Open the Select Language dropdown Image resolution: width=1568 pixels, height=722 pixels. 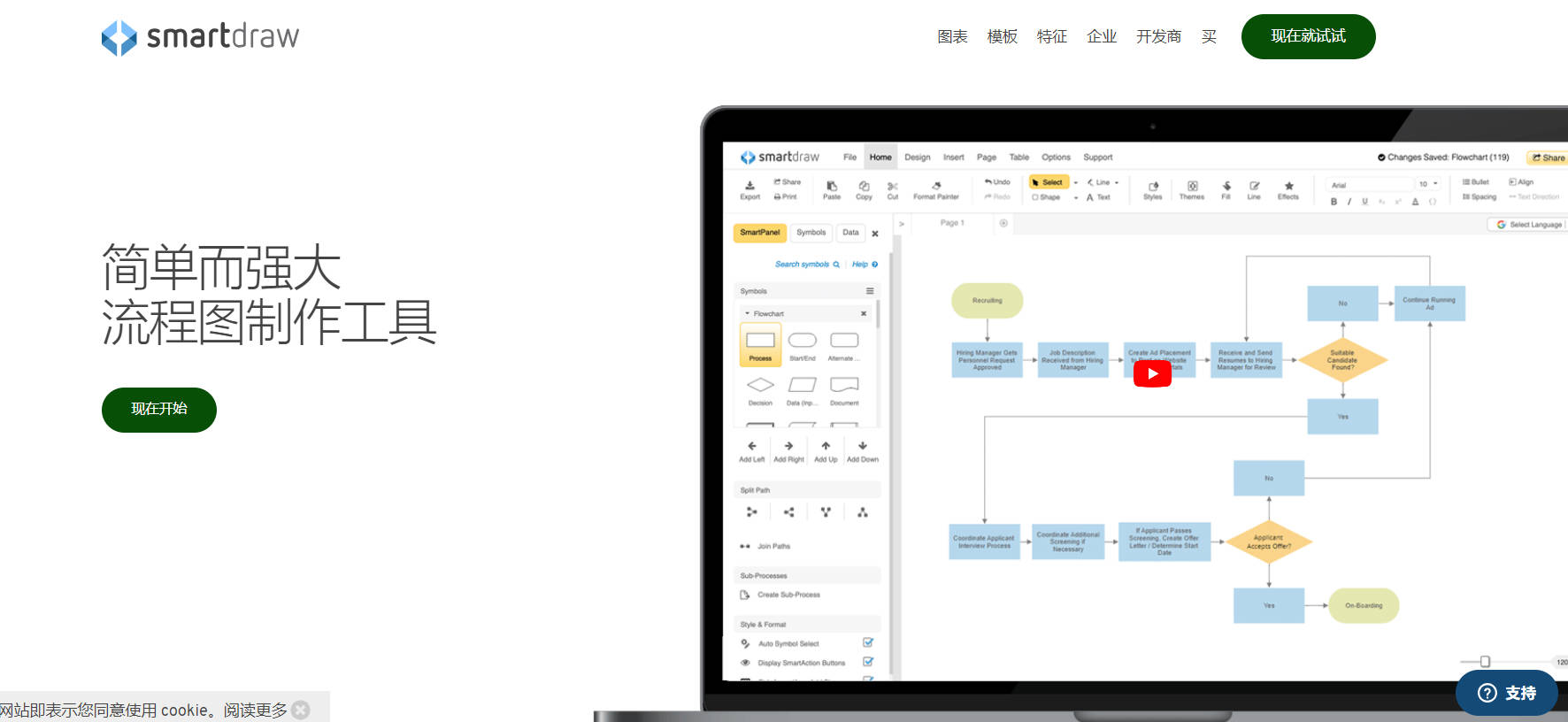[1530, 225]
